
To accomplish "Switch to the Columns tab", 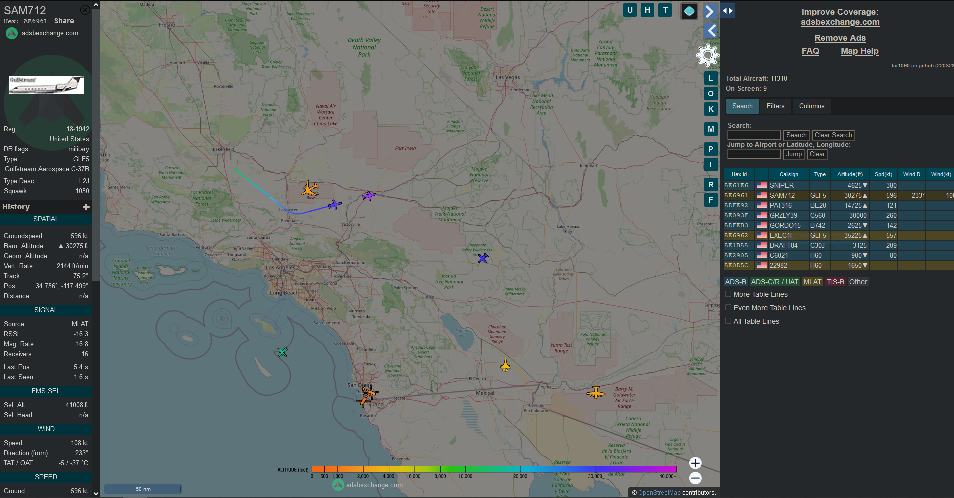I will tap(811, 106).
